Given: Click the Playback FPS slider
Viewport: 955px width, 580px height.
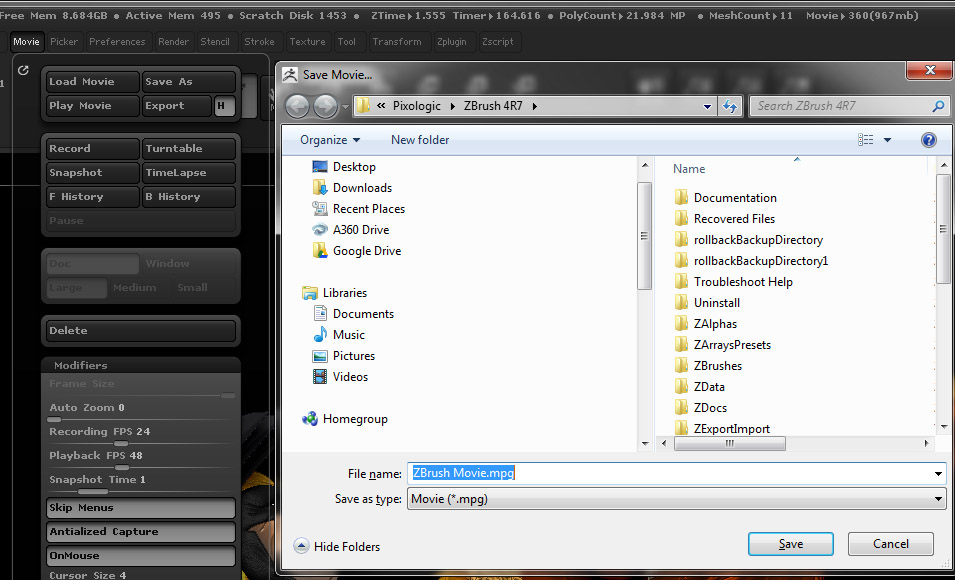Looking at the screenshot, I should click(141, 459).
